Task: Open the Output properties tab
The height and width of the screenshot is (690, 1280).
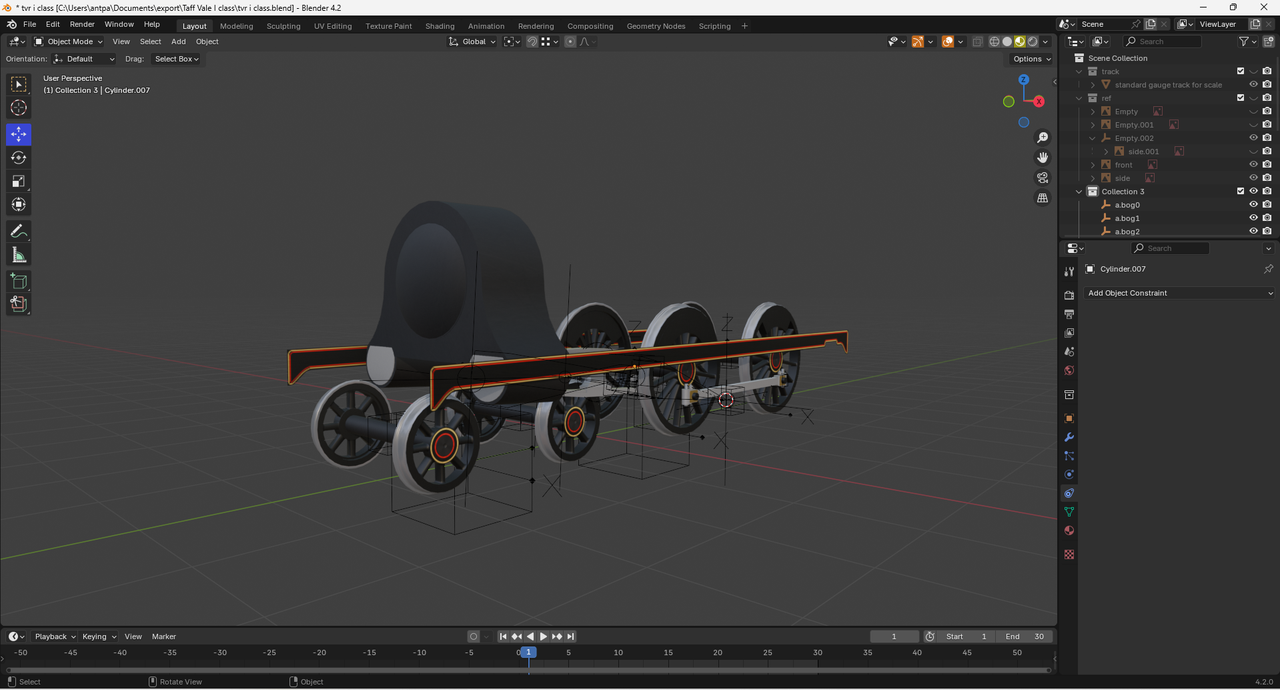Action: pos(1069,314)
